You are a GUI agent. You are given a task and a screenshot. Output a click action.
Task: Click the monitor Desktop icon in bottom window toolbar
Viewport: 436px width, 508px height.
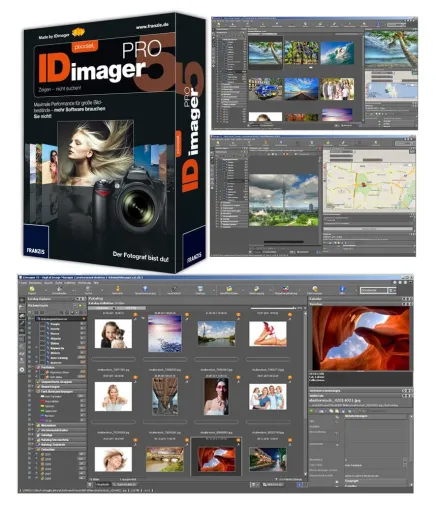tap(200, 289)
